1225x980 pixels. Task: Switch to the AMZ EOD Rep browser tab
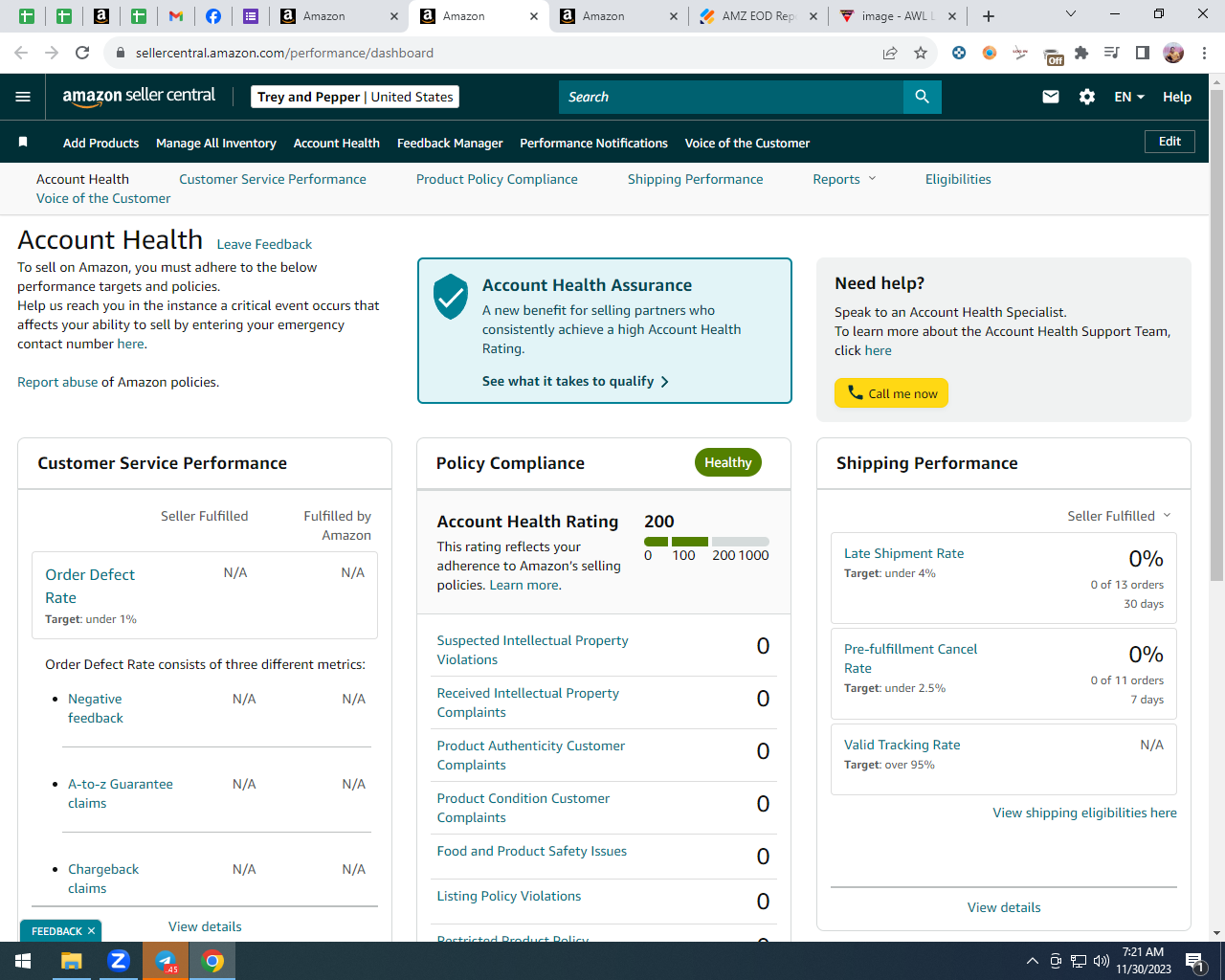(760, 16)
